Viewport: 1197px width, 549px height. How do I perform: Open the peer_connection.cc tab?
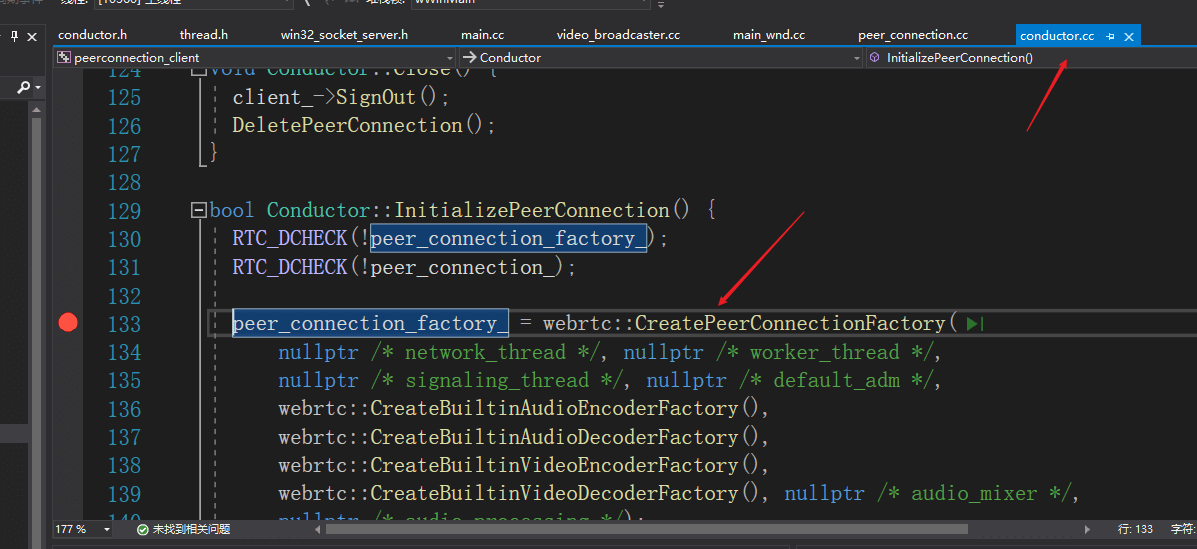point(913,35)
